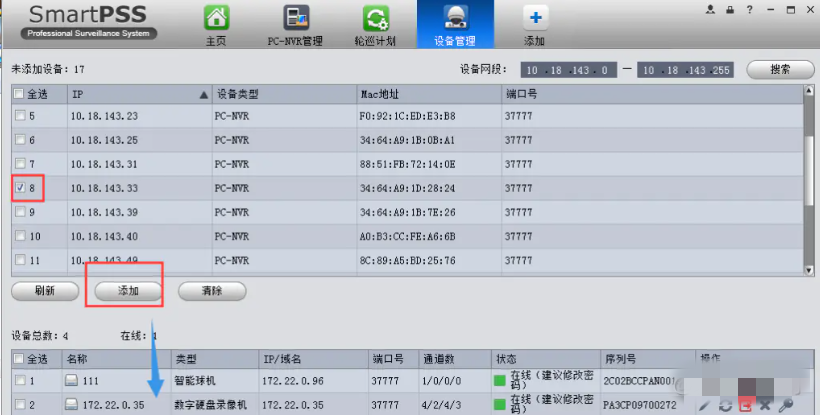Select MAC address A0:B3:CC:FE:A6:6B
This screenshot has height=415, width=820.
click(407, 236)
